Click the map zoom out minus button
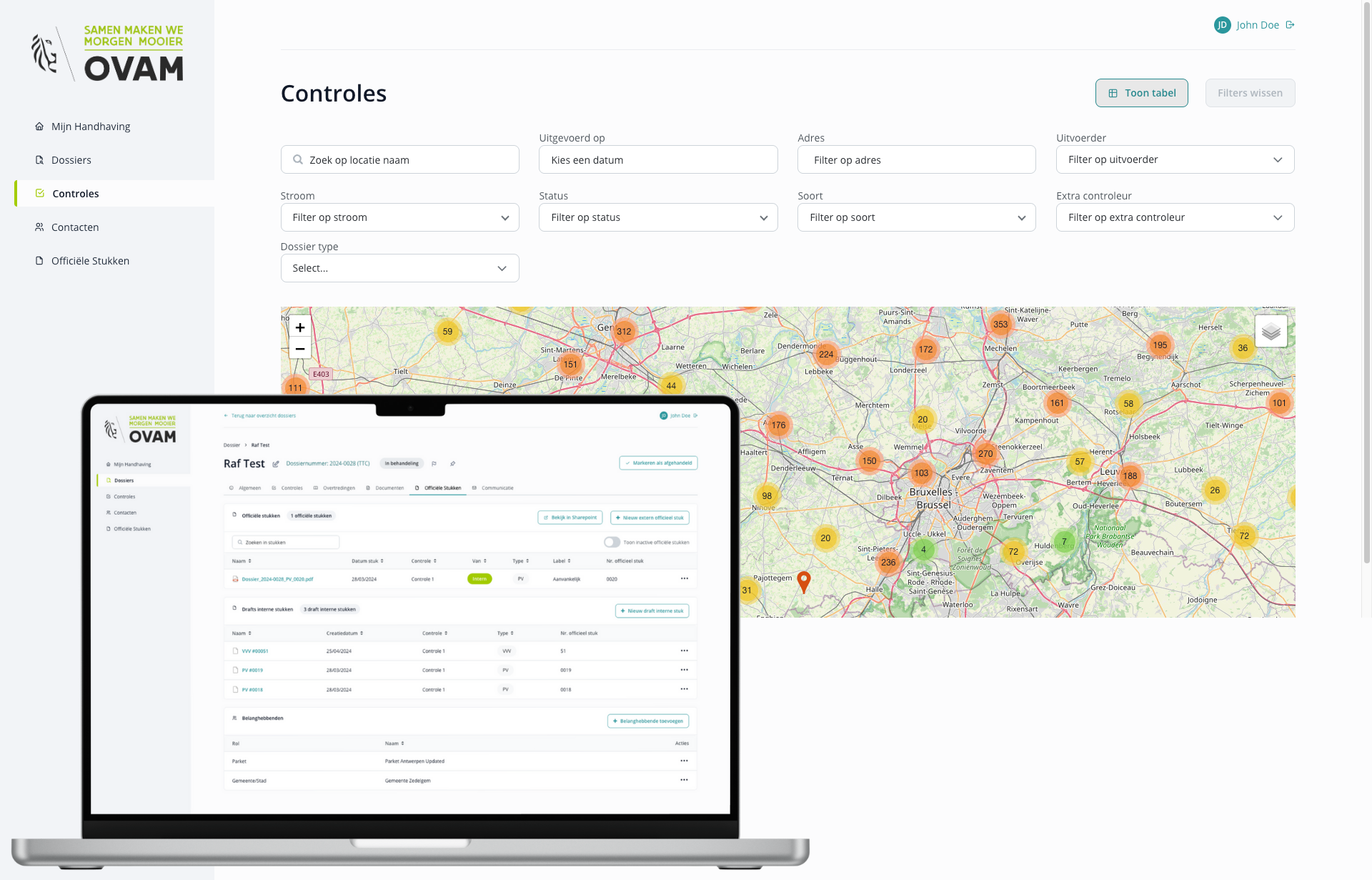Image resolution: width=1372 pixels, height=880 pixels. coord(300,349)
